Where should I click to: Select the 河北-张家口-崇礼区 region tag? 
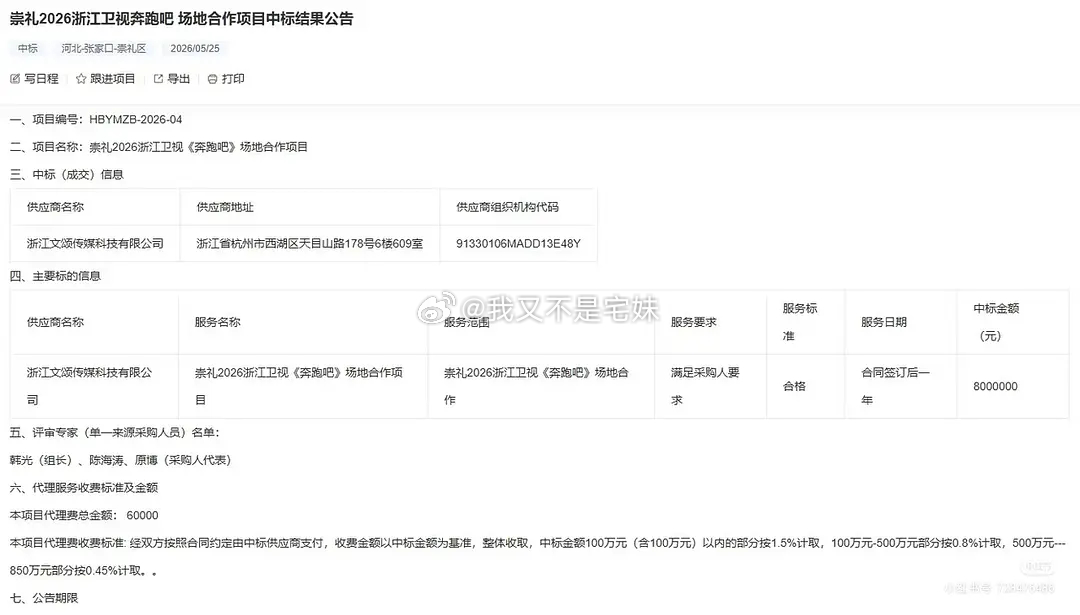pyautogui.click(x=103, y=48)
